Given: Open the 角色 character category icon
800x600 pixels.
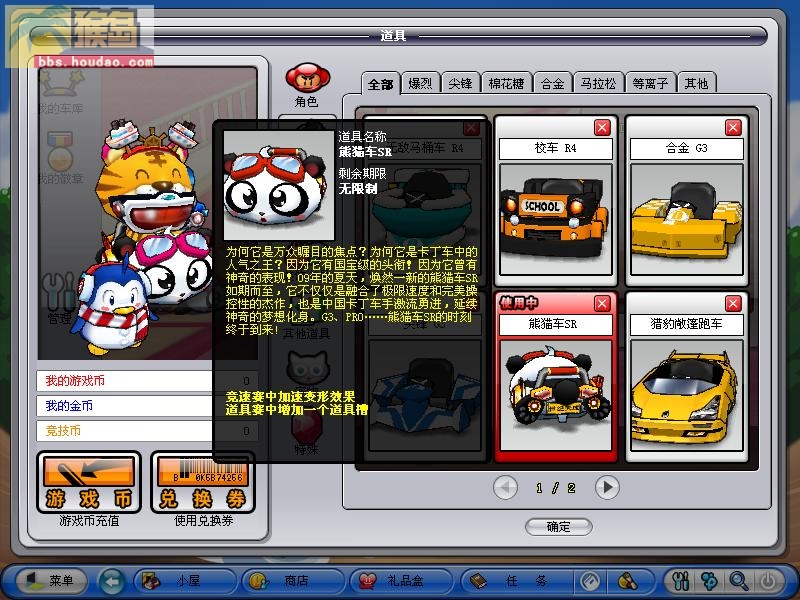Looking at the screenshot, I should click(307, 85).
